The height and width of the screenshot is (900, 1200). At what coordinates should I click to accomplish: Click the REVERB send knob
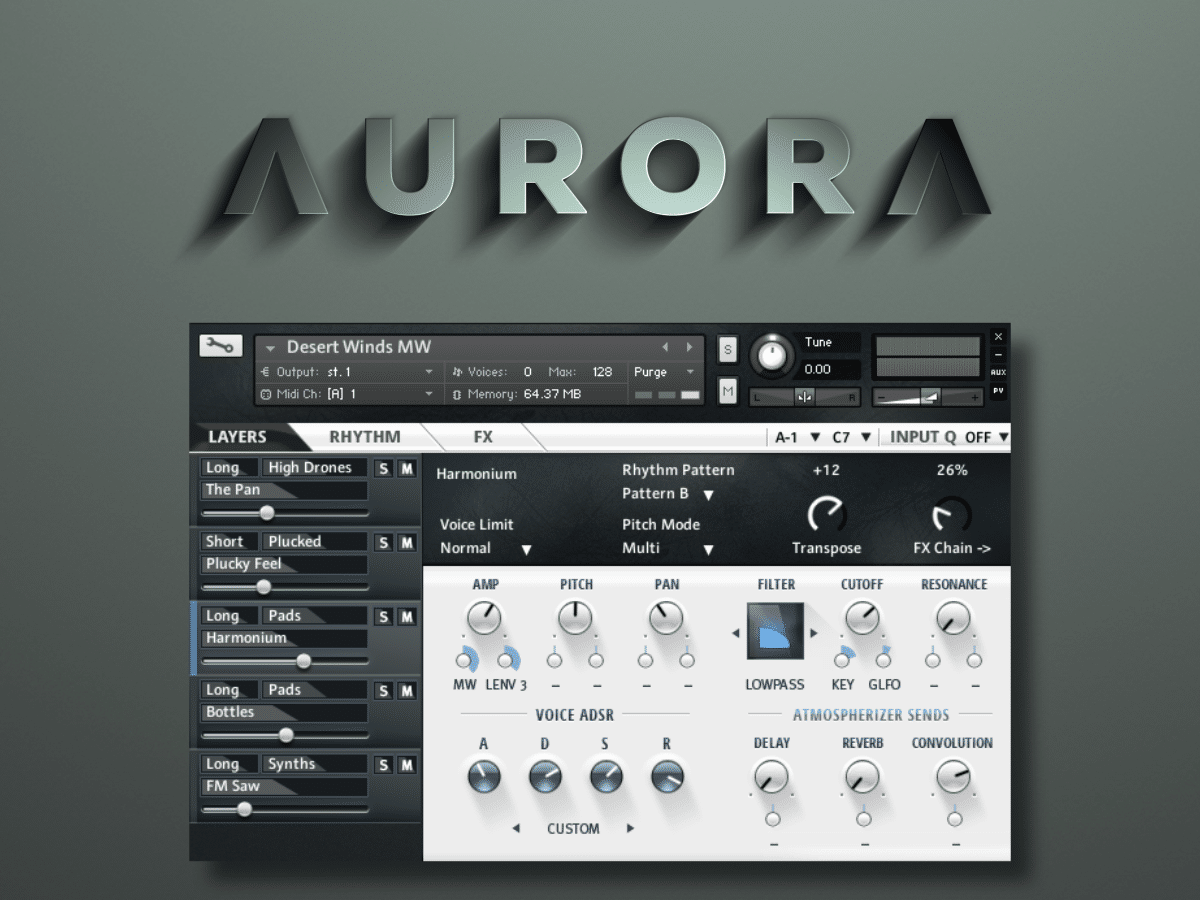862,777
